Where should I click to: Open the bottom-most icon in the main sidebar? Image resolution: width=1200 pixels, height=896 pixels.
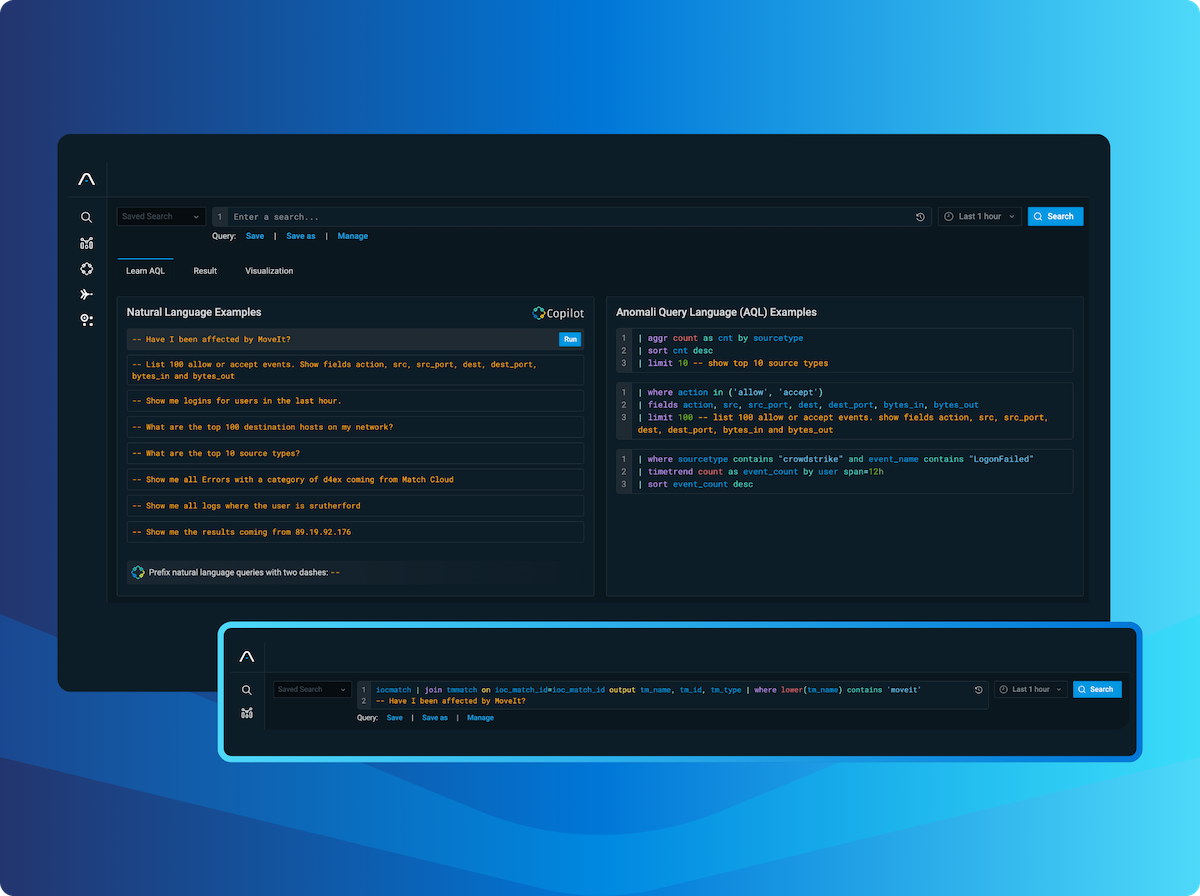(x=87, y=320)
